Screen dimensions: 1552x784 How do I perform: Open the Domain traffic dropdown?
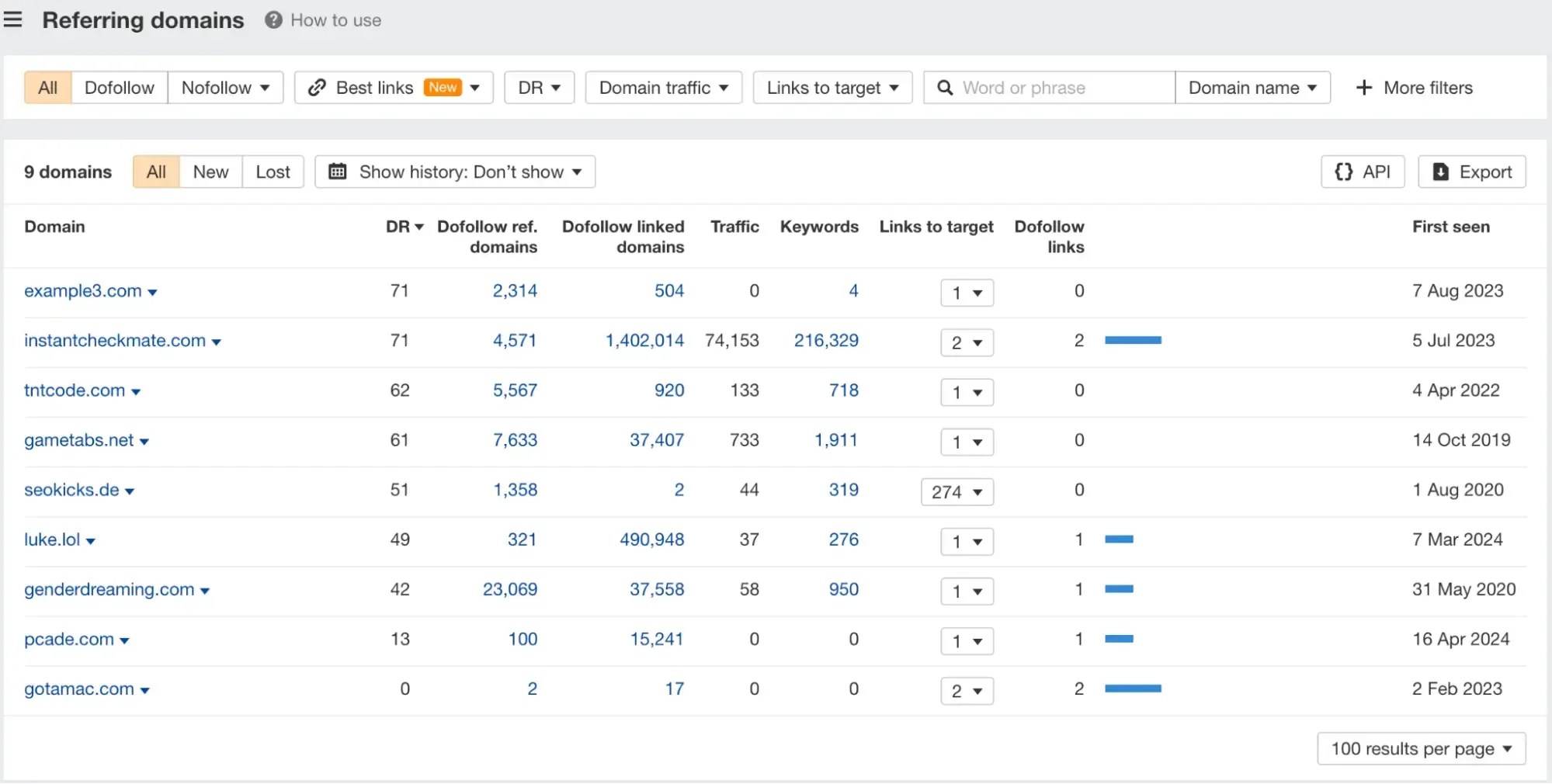(663, 88)
